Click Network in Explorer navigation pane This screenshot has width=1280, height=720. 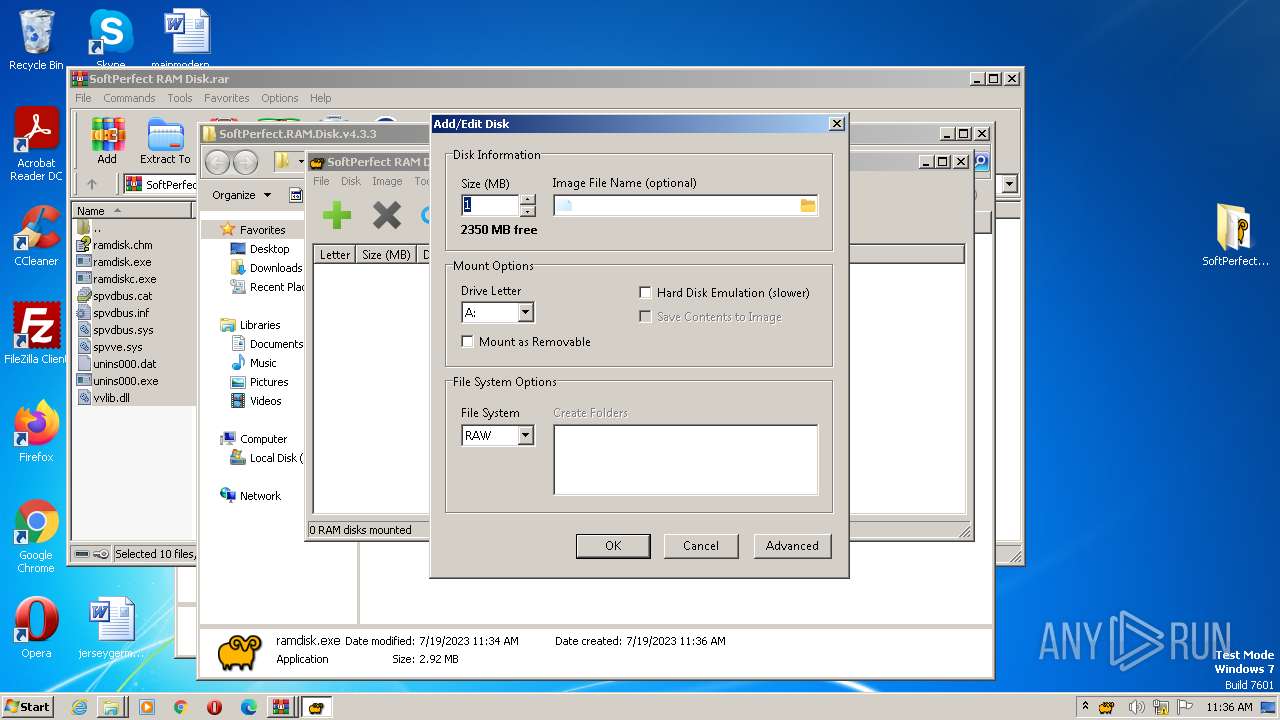260,496
